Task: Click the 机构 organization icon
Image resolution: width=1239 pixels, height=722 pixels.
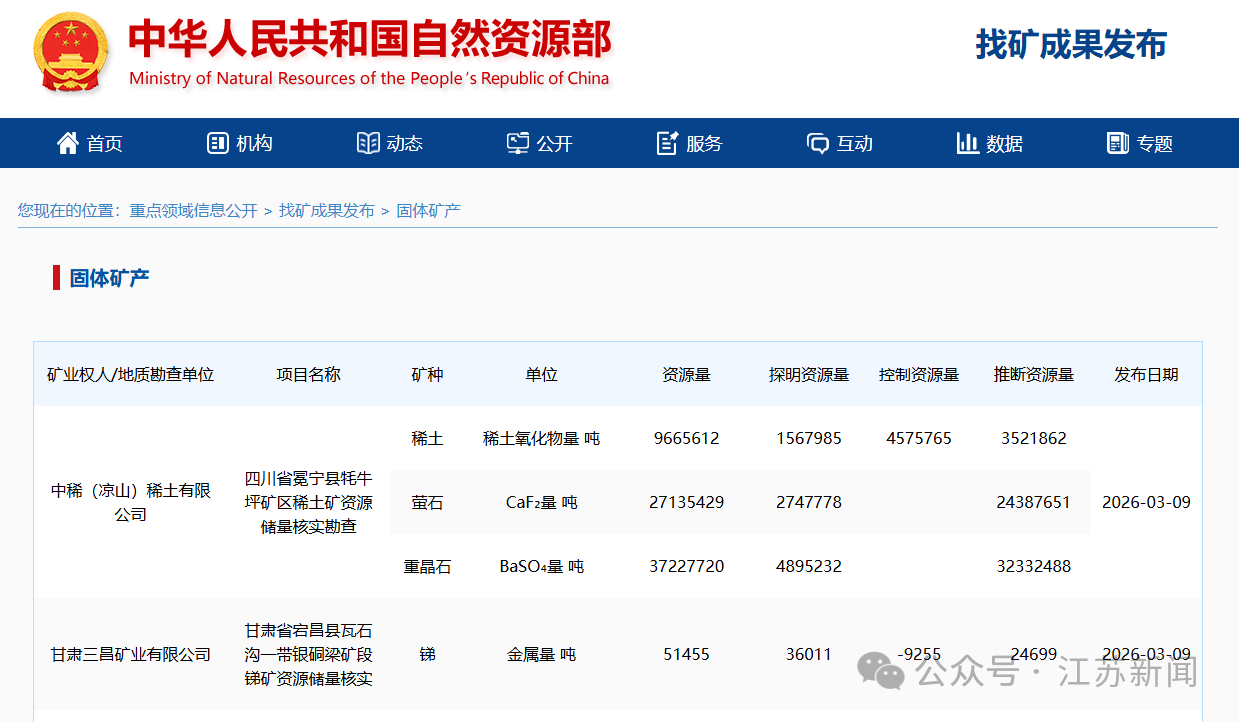Action: coord(217,143)
